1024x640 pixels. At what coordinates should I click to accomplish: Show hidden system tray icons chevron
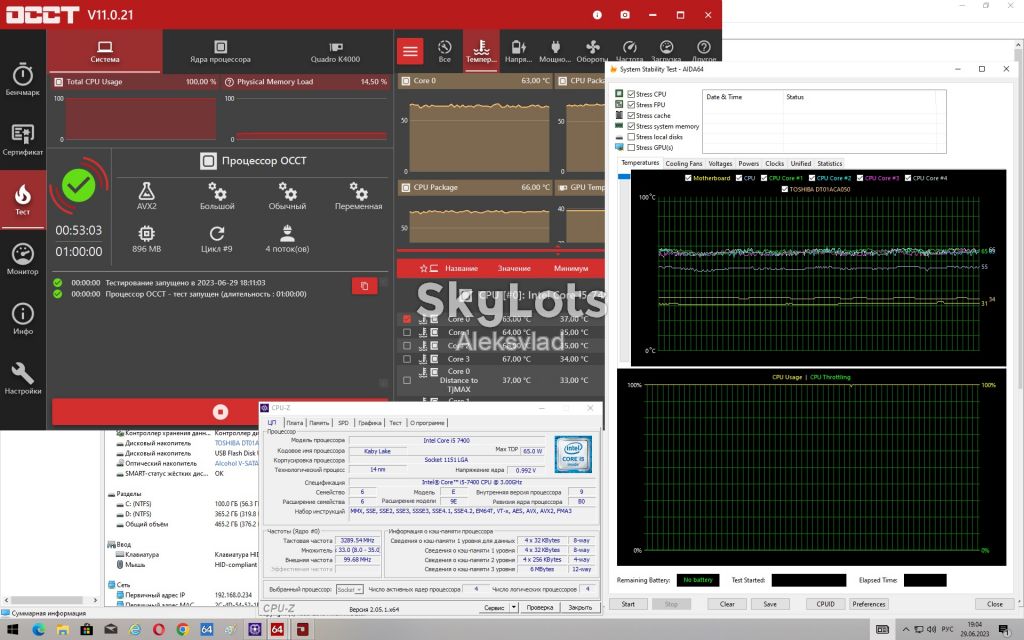(905, 630)
